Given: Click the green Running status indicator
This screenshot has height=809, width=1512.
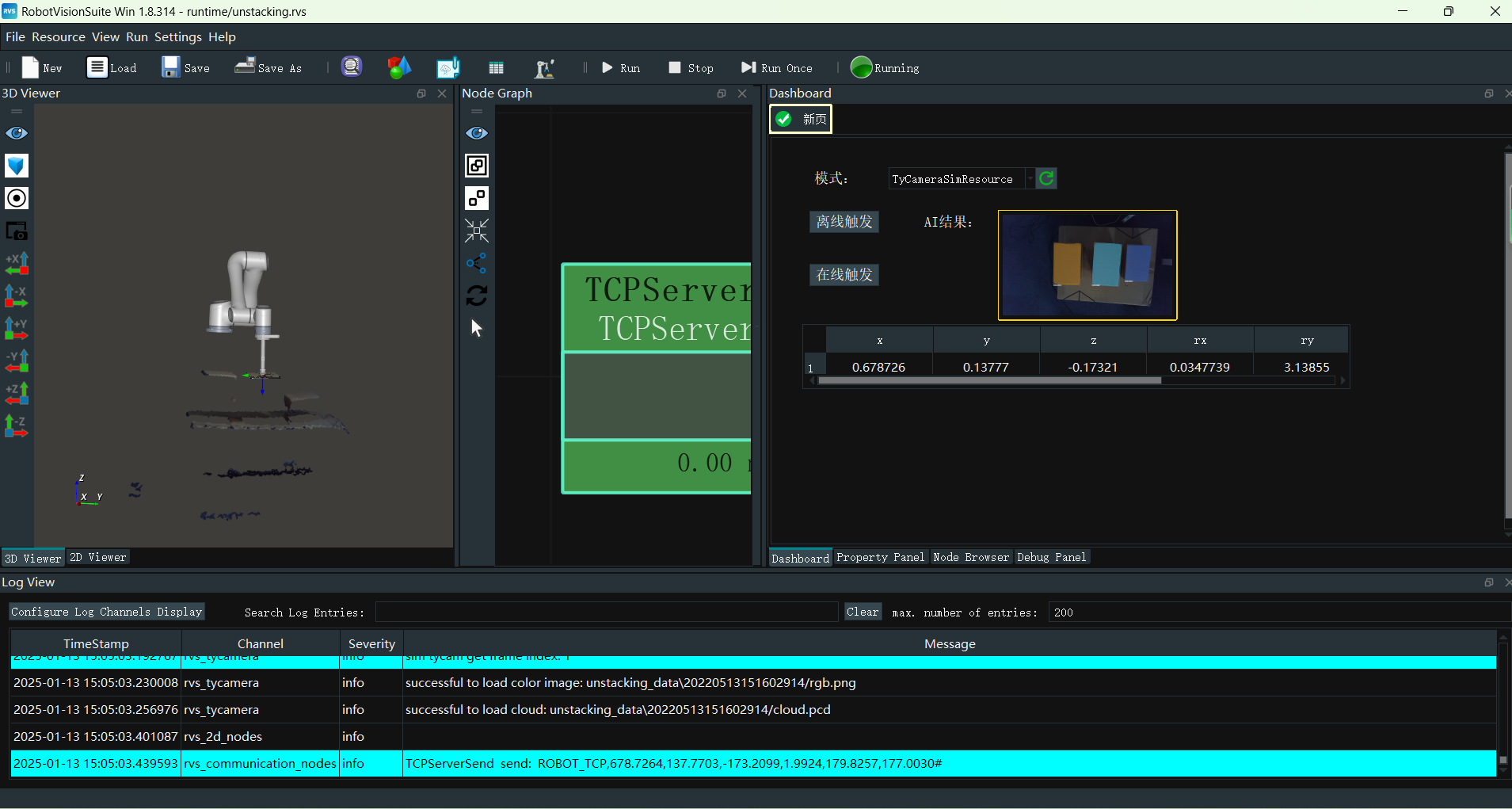Looking at the screenshot, I should (x=885, y=68).
